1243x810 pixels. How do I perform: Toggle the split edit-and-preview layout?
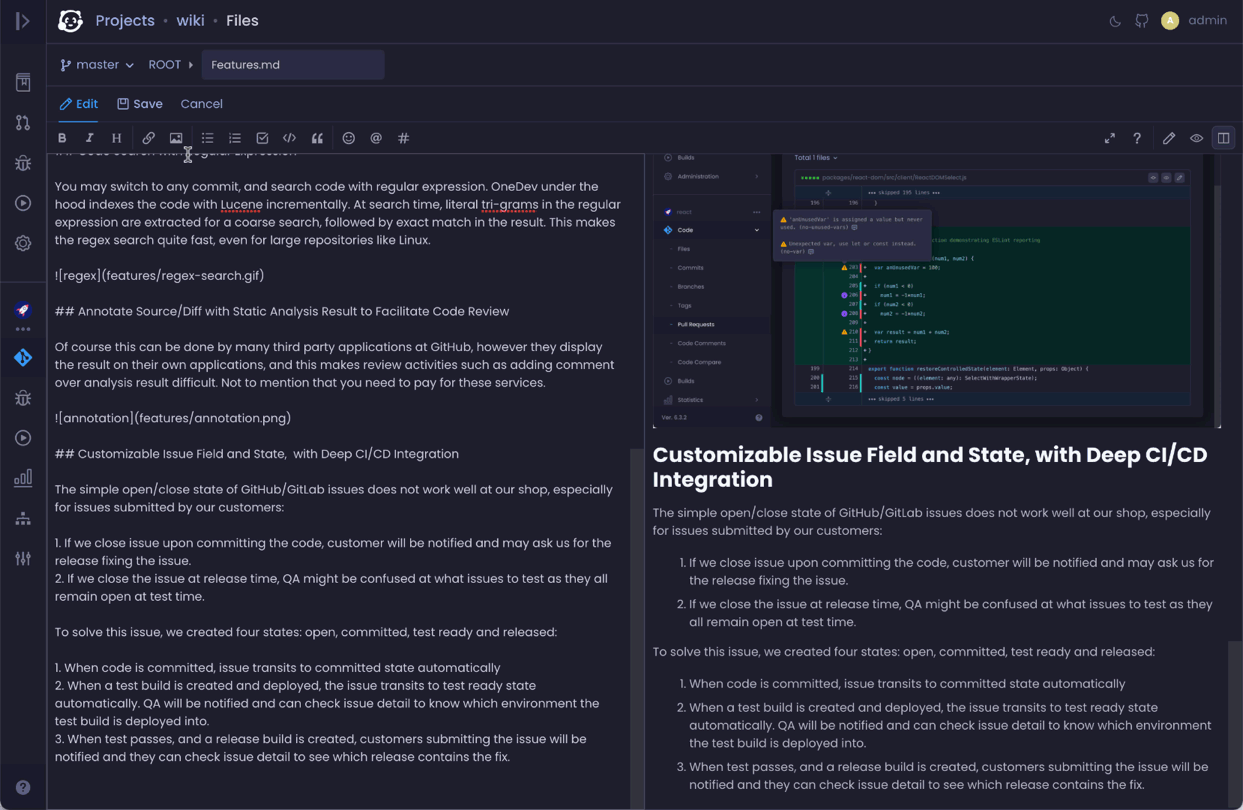coord(1223,138)
